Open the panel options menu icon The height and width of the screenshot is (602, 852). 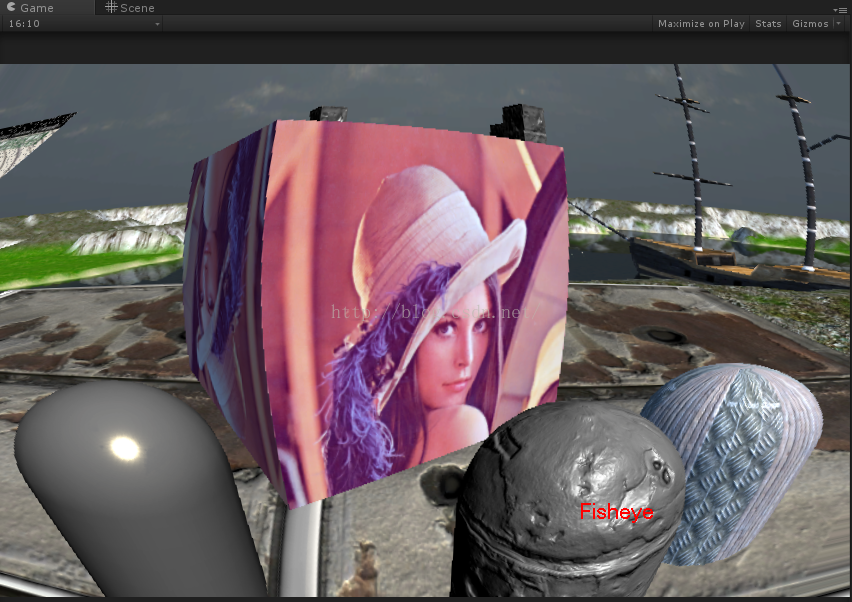point(840,10)
